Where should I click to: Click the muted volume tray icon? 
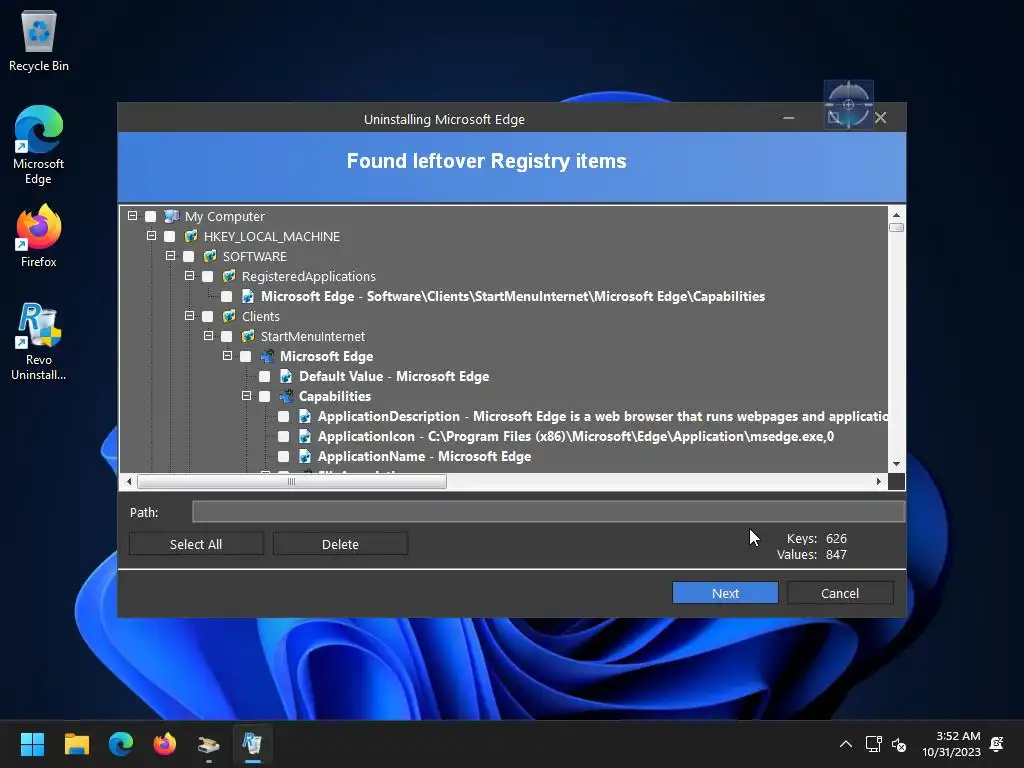coord(899,744)
